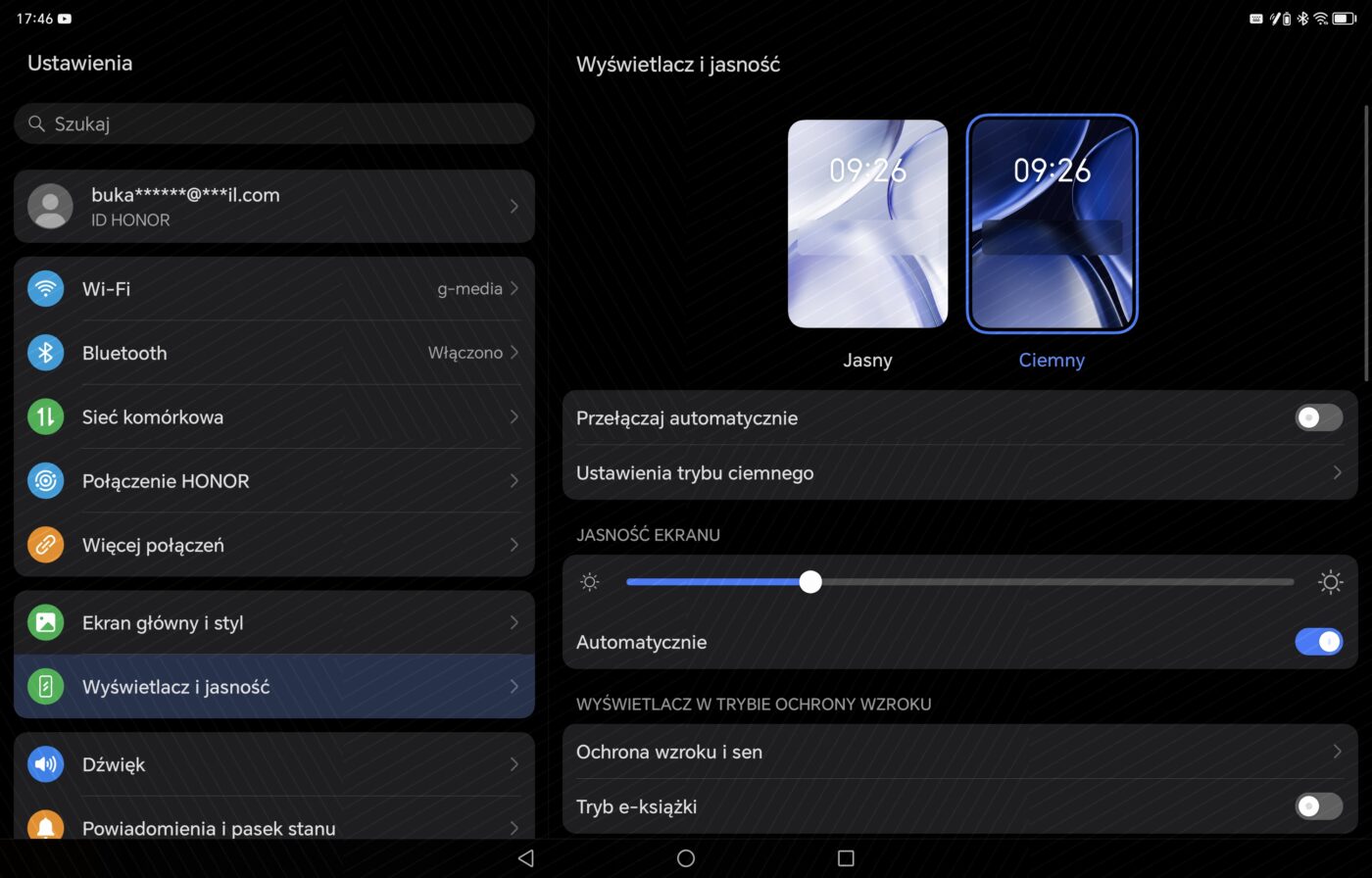Tap the Sieć komórkowa green icon
The width and height of the screenshot is (1372, 878).
pos(45,416)
